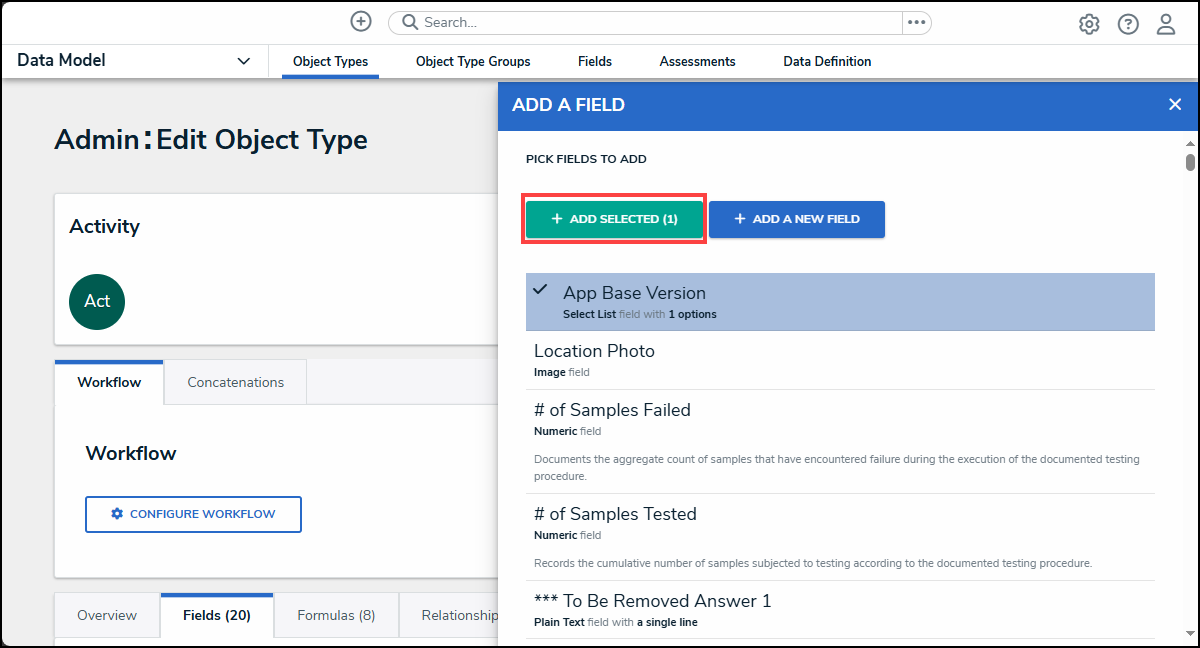Click gear icon in Configure Workflow button

[117, 514]
